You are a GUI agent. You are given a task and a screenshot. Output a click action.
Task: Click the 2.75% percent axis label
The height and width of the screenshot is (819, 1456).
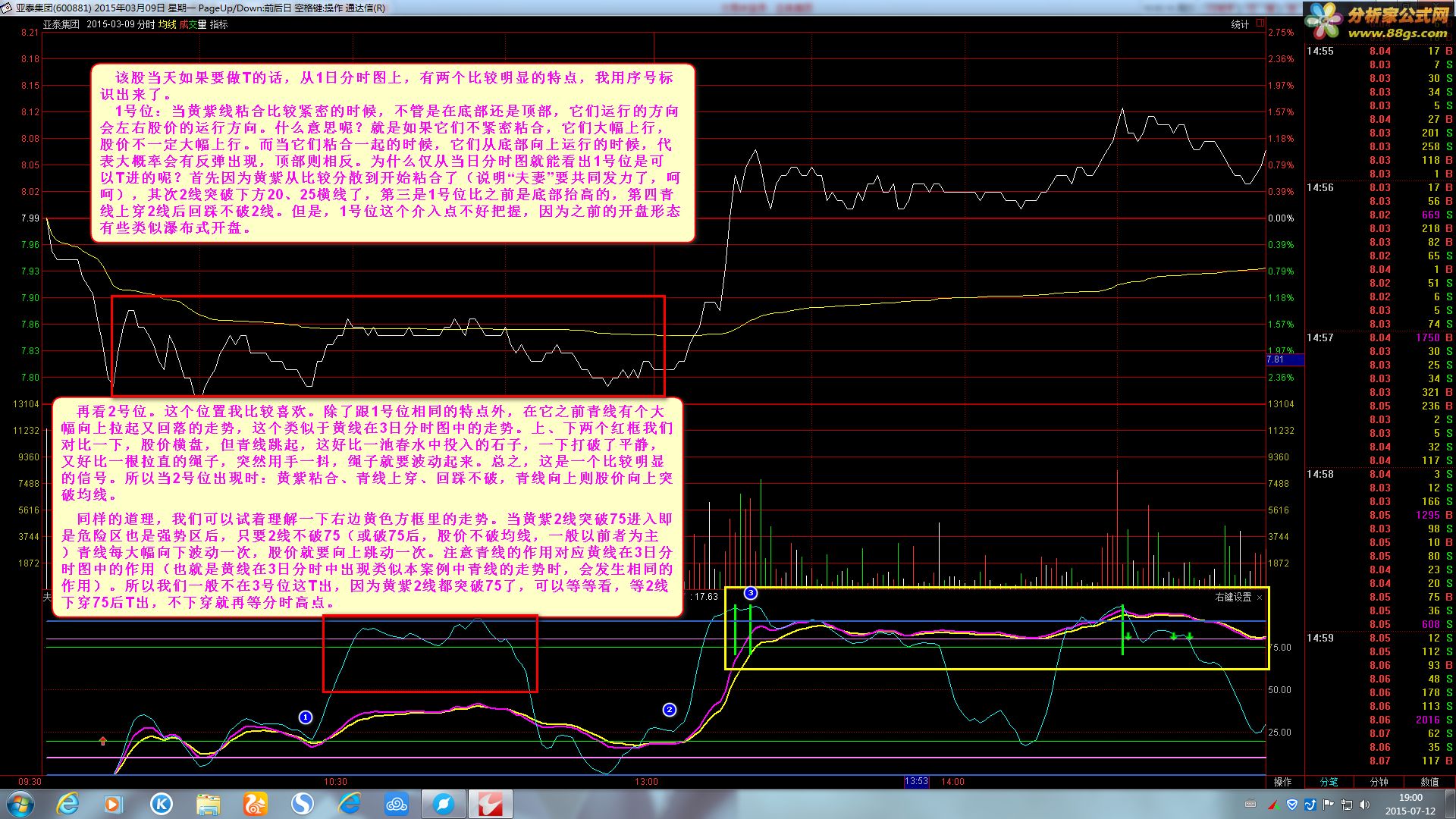[1281, 33]
